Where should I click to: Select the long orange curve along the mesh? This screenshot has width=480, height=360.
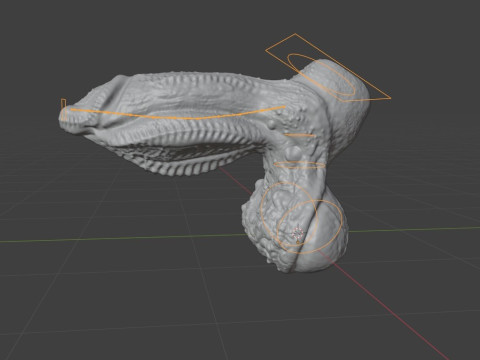178,117
